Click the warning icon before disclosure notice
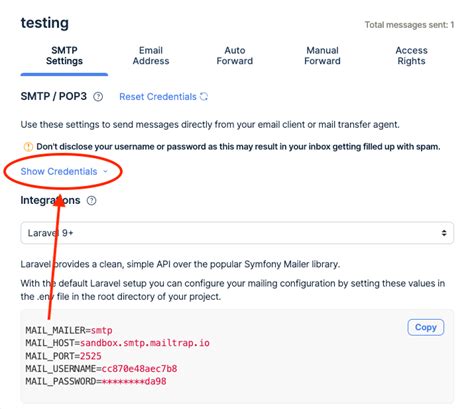This screenshot has height=409, width=474. click(28, 147)
